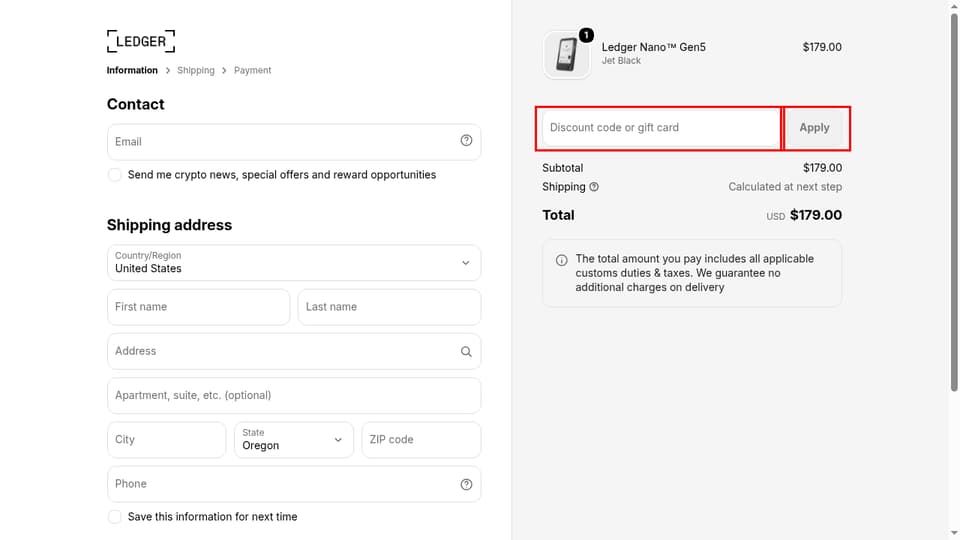Image resolution: width=960 pixels, height=540 pixels.
Task: Click the Jet Black variant text
Action: coord(621,61)
